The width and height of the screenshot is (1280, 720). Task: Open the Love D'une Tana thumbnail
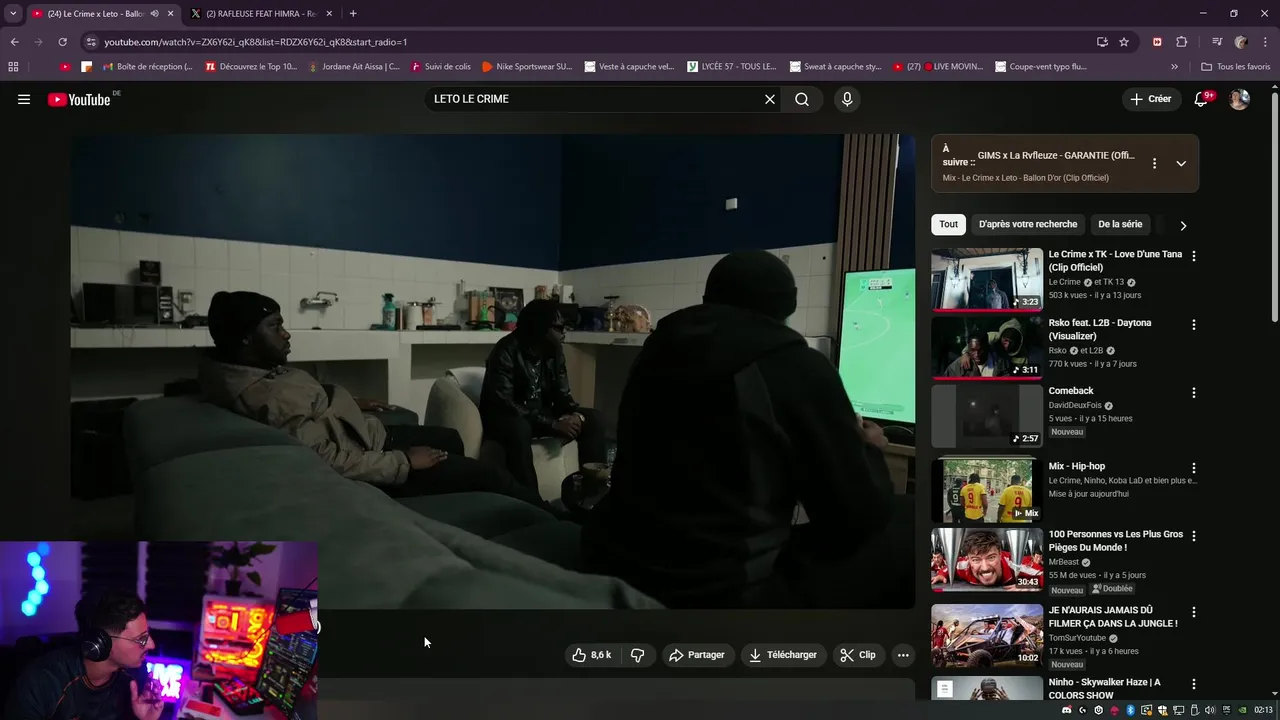click(x=987, y=279)
